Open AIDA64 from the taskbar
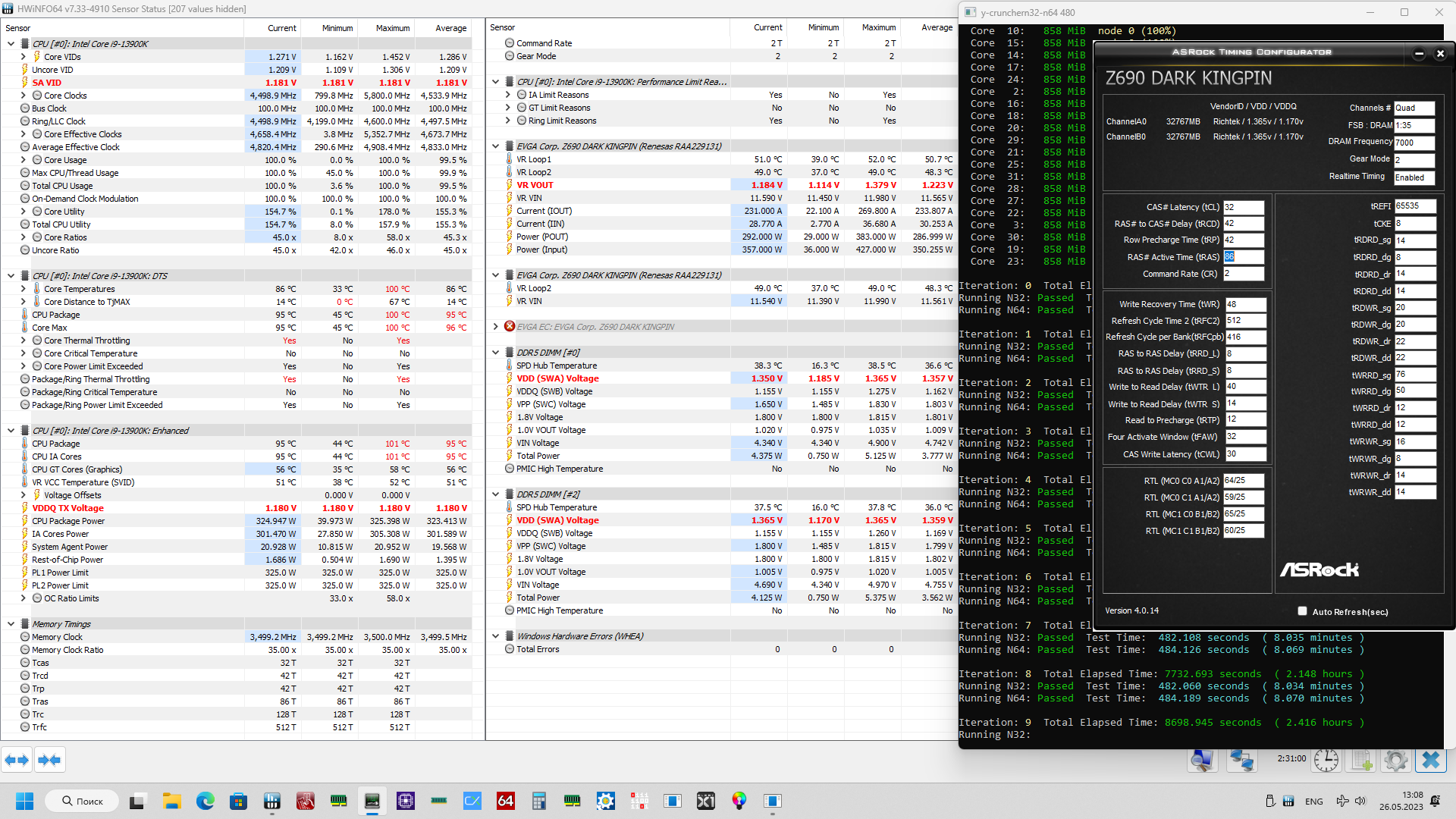Viewport: 1456px width, 819px height. point(506,801)
